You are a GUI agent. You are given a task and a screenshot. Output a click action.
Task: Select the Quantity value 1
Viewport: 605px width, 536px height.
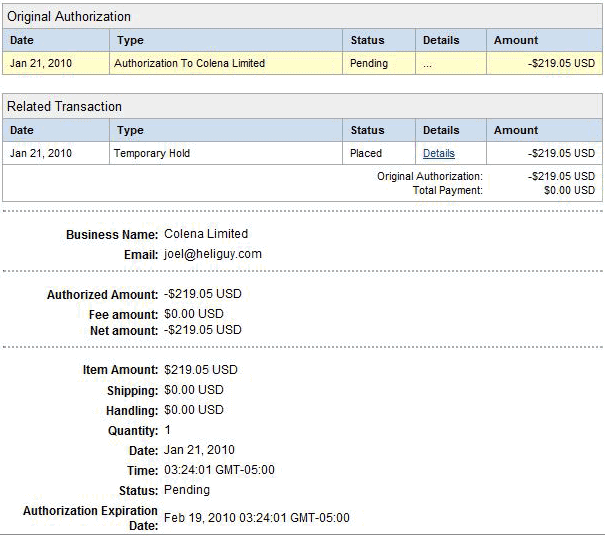click(167, 430)
